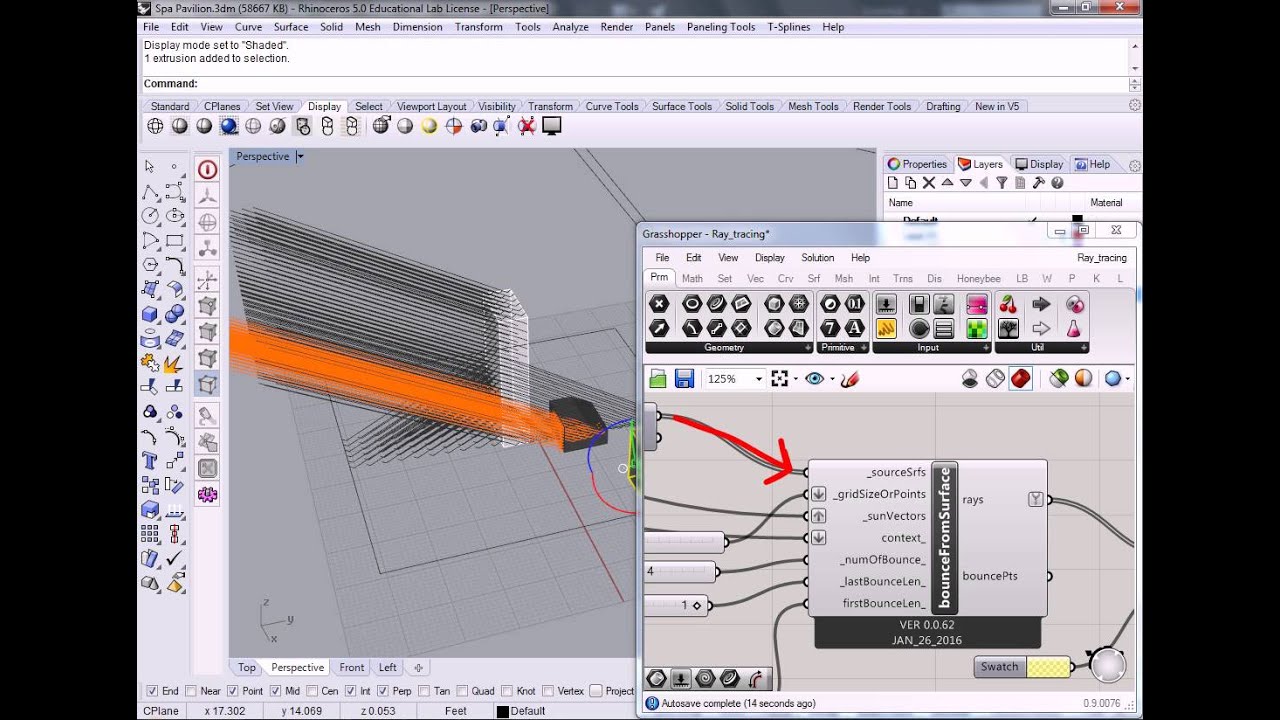Viewport: 1280px width, 720px height.
Task: Create a new layer in Layers panel
Action: [892, 183]
